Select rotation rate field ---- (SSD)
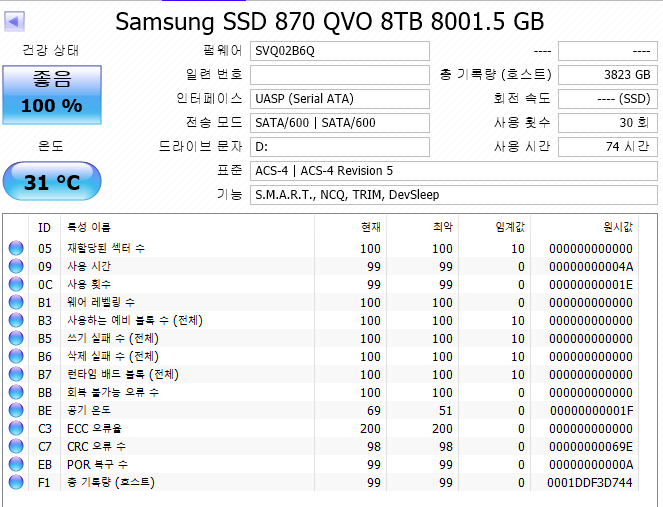Image resolution: width=663 pixels, height=507 pixels. tap(608, 99)
